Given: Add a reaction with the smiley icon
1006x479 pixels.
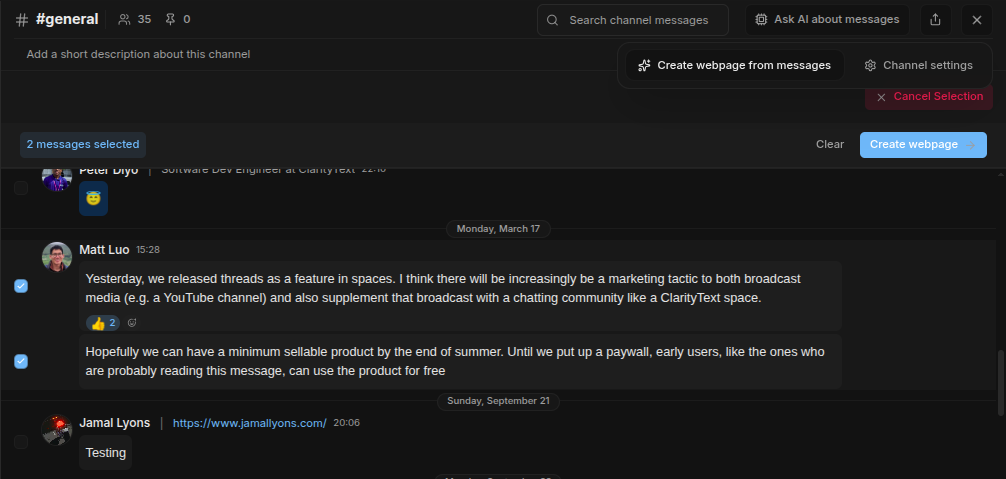Looking at the screenshot, I should 132,323.
